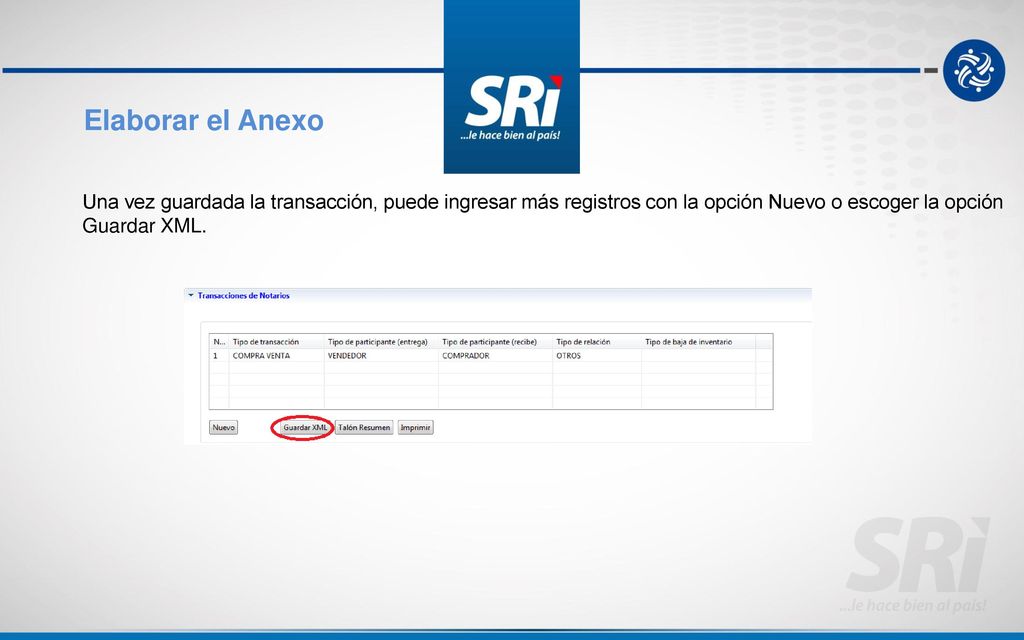The width and height of the screenshot is (1024, 640).
Task: Select the COMPRADOR cell
Action: pyautogui.click(x=495, y=356)
